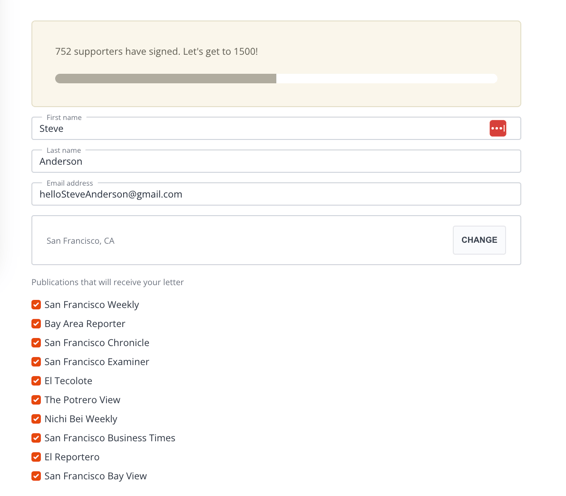Viewport: 566px width, 496px height.
Task: Deselect San Francisco Business Times
Action: pos(36,438)
